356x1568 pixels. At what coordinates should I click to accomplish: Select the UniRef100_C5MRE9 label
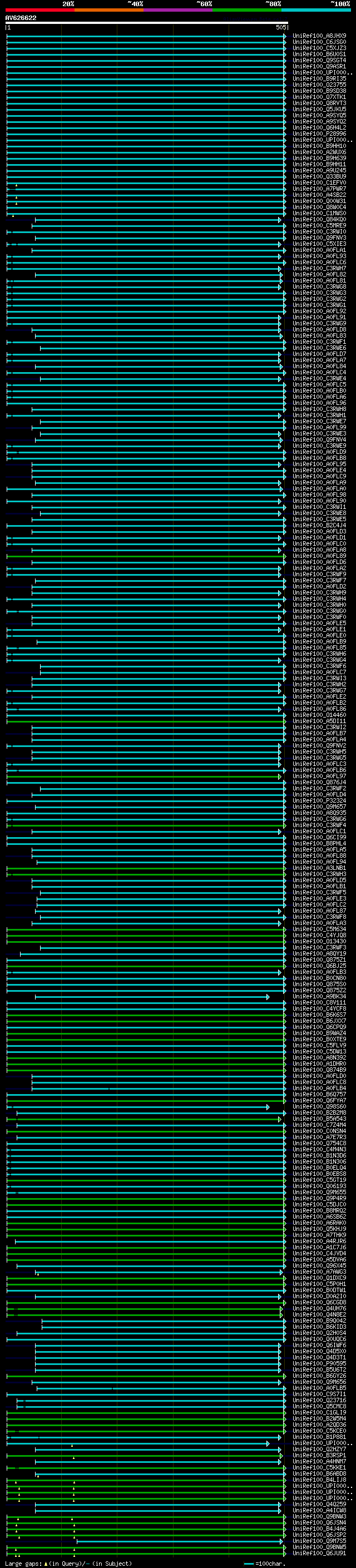click(x=319, y=225)
